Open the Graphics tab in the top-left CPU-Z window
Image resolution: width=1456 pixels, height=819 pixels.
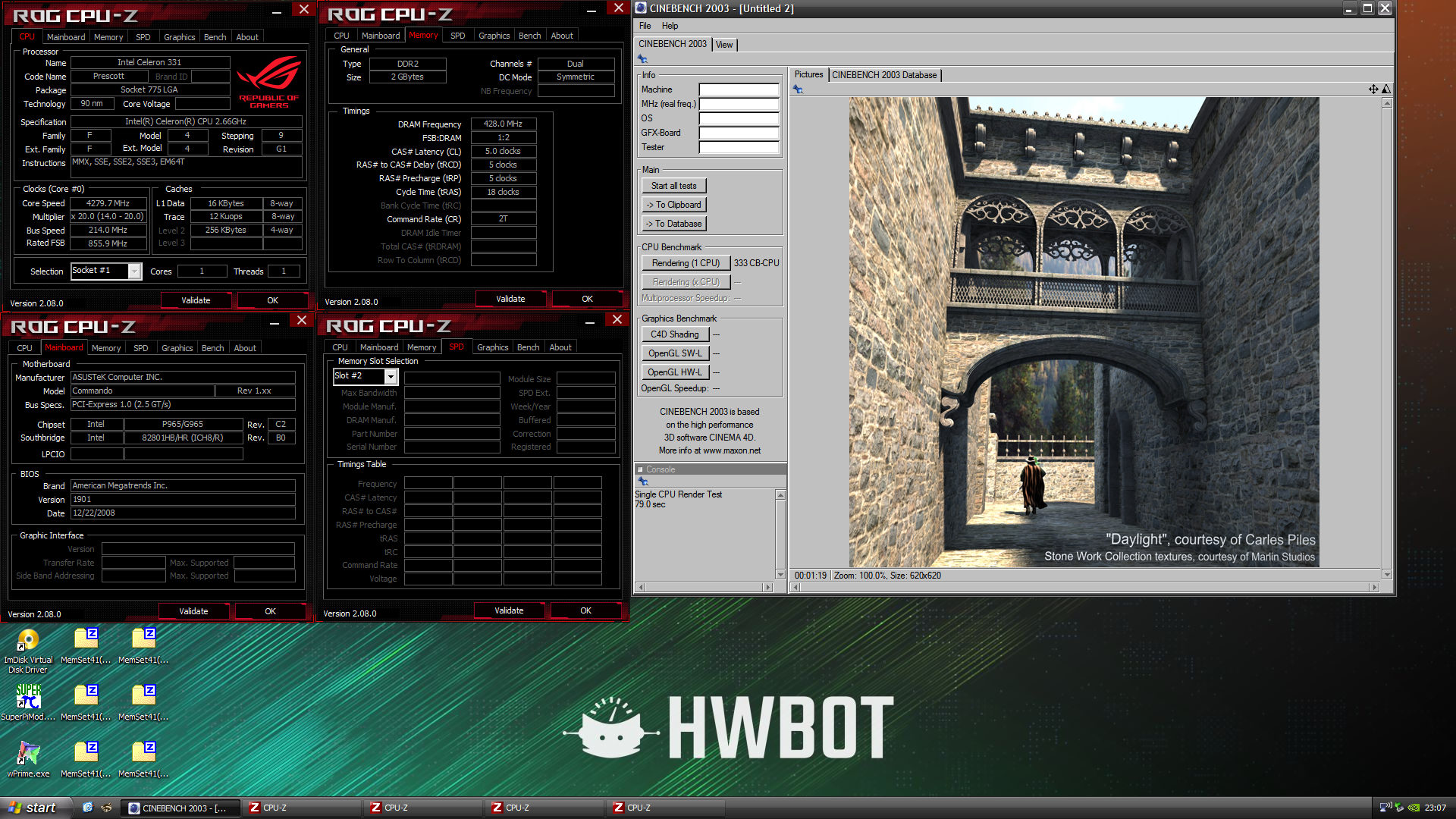tap(180, 37)
